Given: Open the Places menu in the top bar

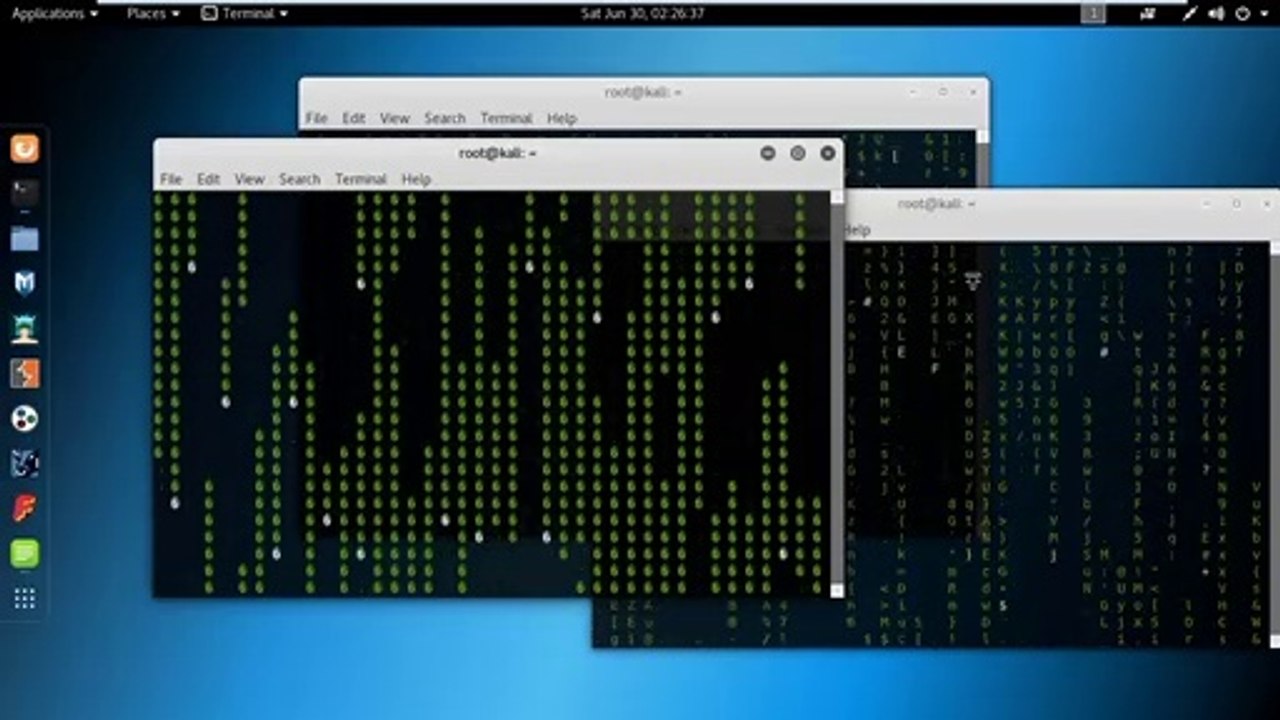Looking at the screenshot, I should [153, 14].
